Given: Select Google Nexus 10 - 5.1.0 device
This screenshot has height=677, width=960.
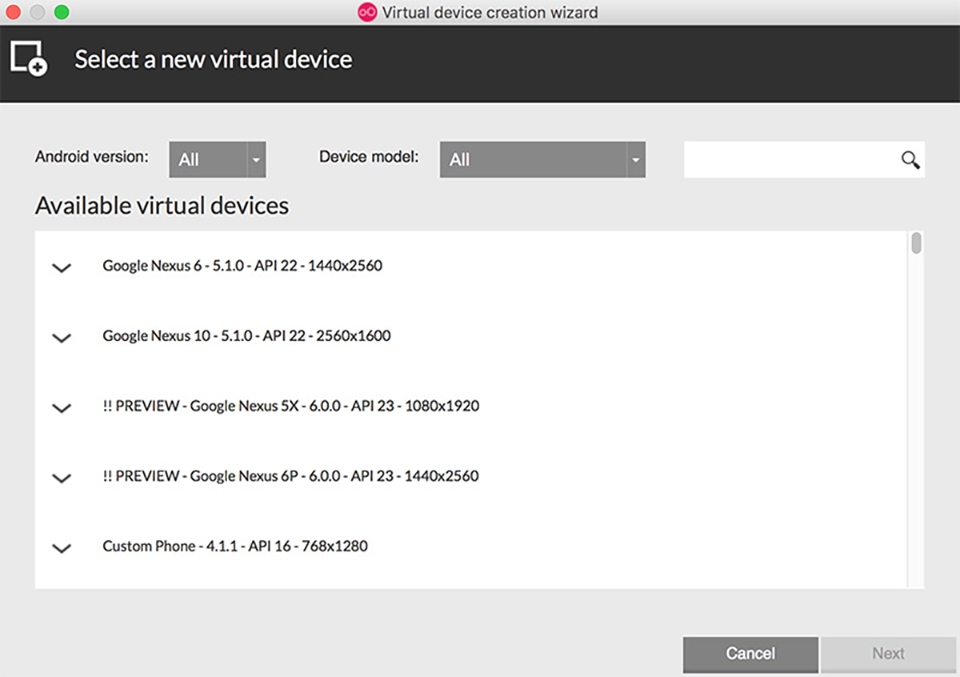Looking at the screenshot, I should coord(246,336).
